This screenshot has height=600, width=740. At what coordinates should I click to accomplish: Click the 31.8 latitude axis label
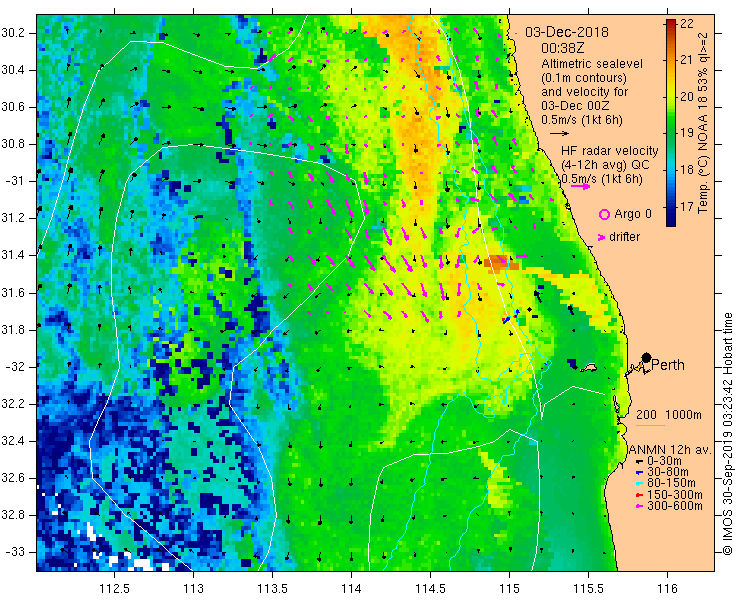(13, 330)
